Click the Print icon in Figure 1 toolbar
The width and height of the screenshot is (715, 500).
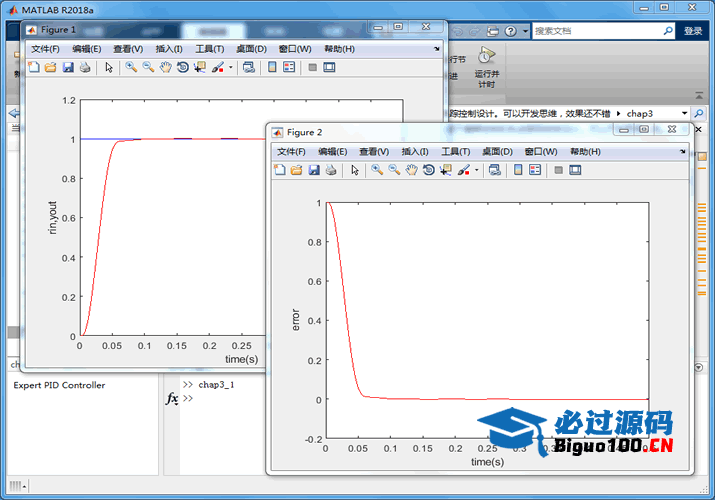[85, 68]
